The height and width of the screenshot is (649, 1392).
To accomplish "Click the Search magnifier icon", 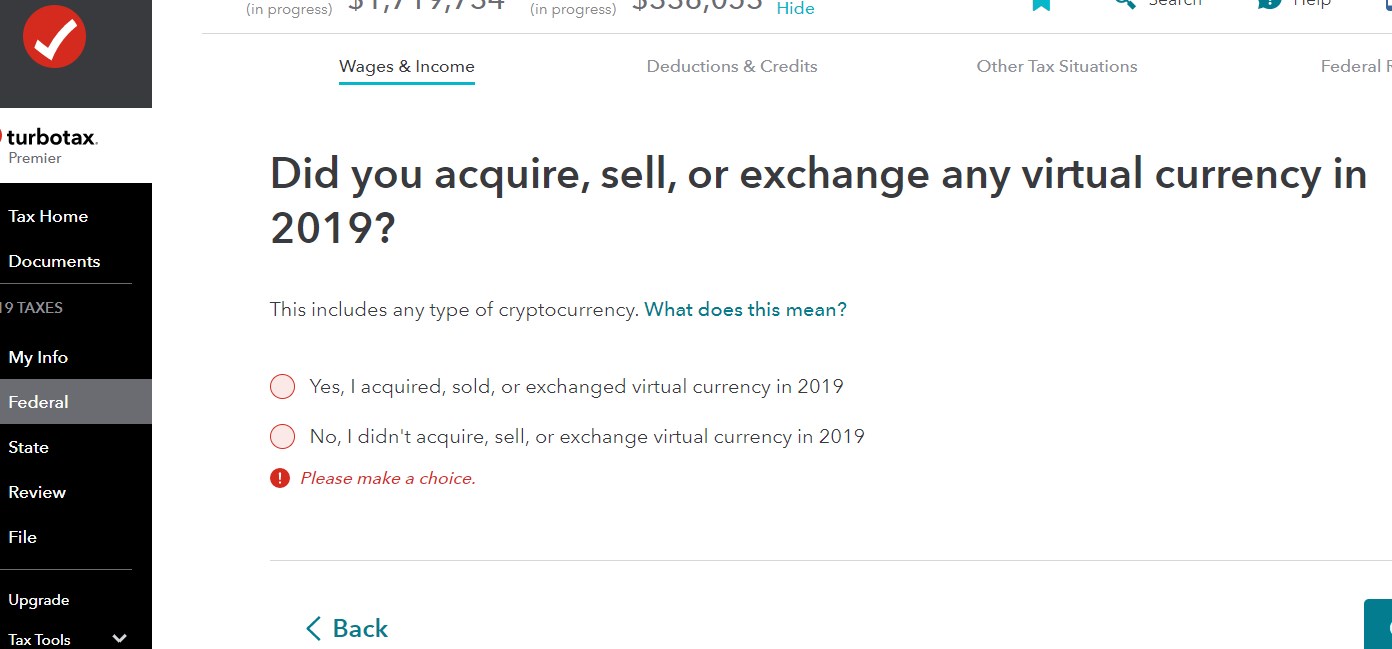I will click(x=1125, y=4).
